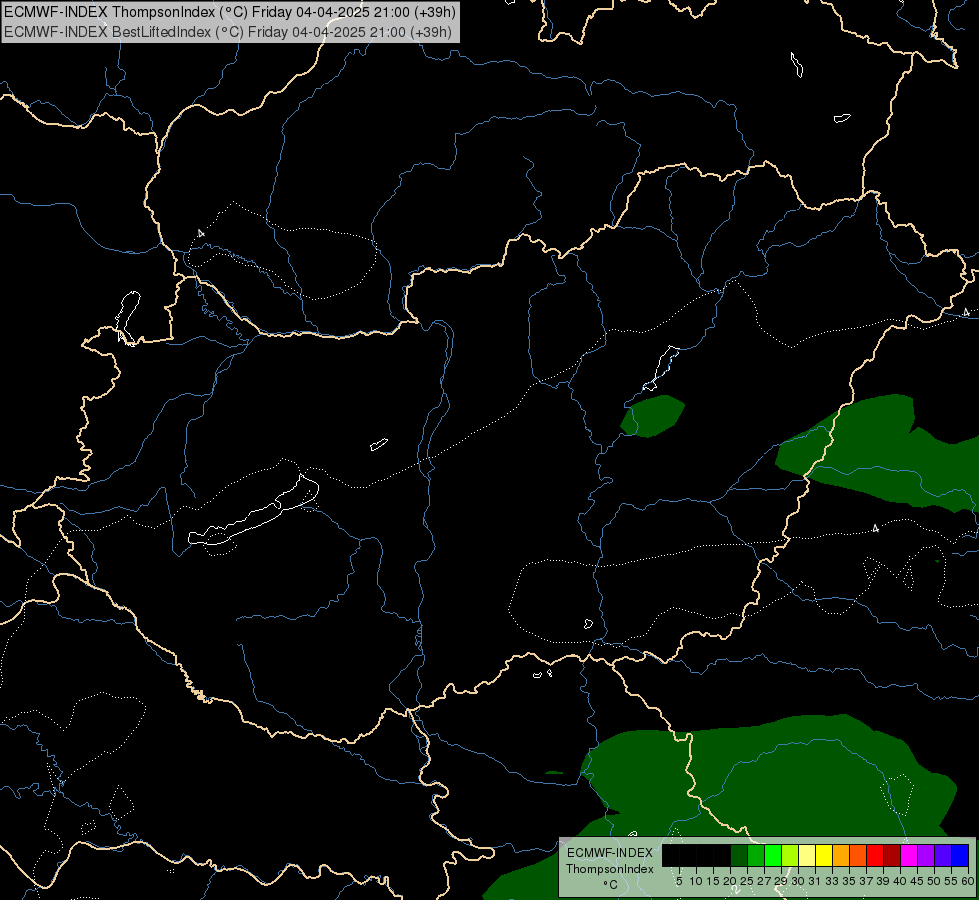Pick the purple 45–50 legend swatch
This screenshot has width=979, height=900.
[927, 855]
